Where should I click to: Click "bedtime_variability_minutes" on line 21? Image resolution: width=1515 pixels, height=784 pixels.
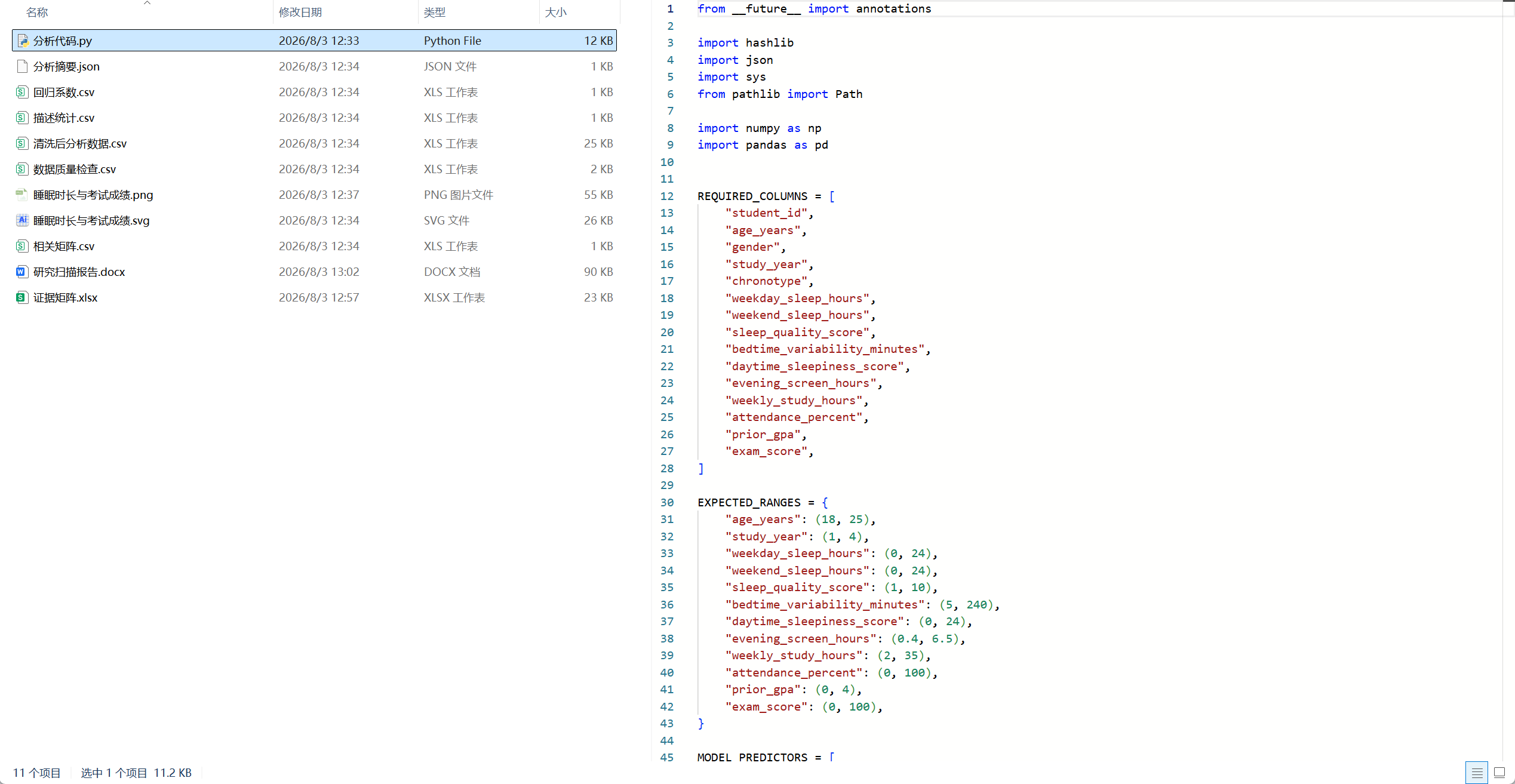point(825,349)
